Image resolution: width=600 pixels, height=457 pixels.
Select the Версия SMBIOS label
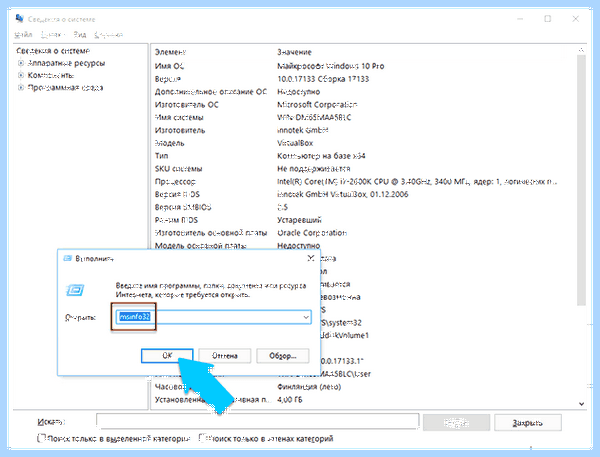(183, 207)
